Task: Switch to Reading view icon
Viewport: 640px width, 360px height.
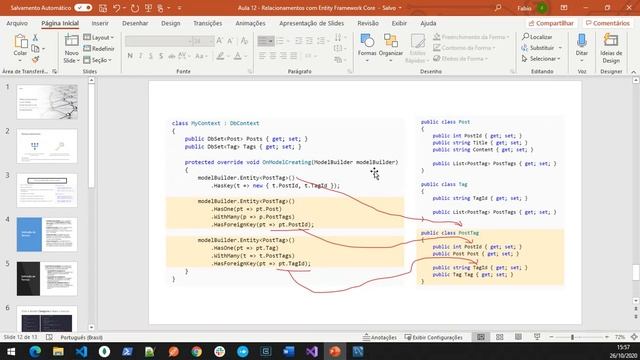Action: (518, 337)
